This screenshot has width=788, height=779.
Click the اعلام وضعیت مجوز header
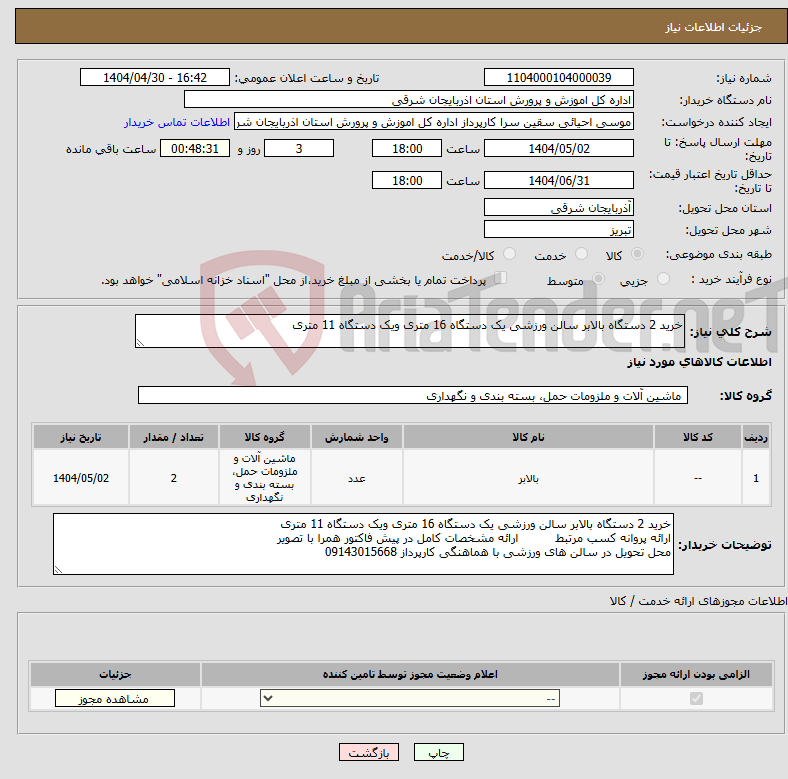410,674
